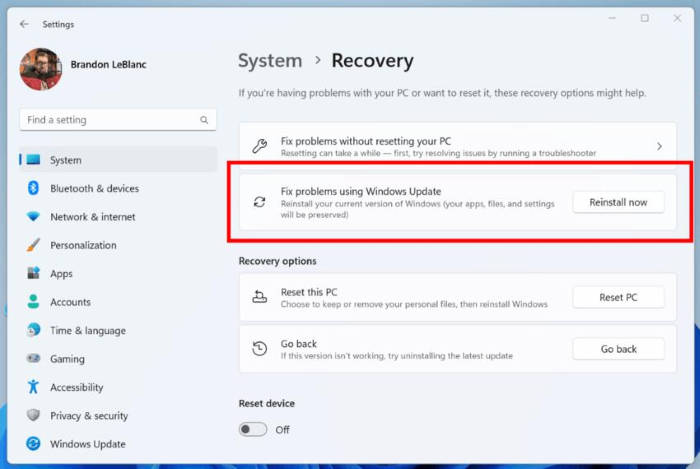Viewport: 700px width, 469px height.
Task: Open Privacy & security settings
Action: [x=89, y=416]
